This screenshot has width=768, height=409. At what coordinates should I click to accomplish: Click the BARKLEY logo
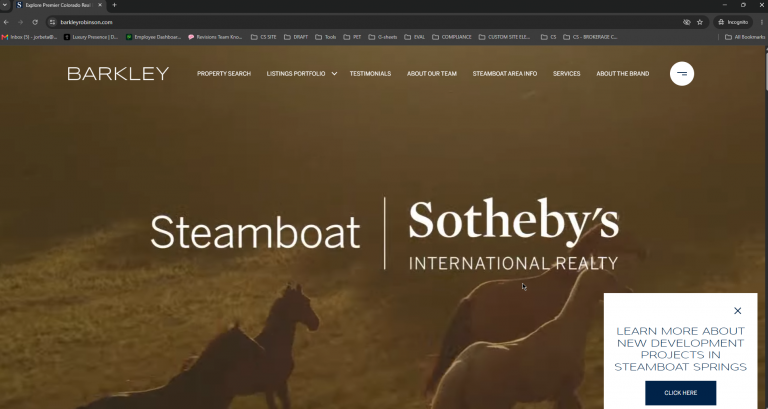point(118,73)
